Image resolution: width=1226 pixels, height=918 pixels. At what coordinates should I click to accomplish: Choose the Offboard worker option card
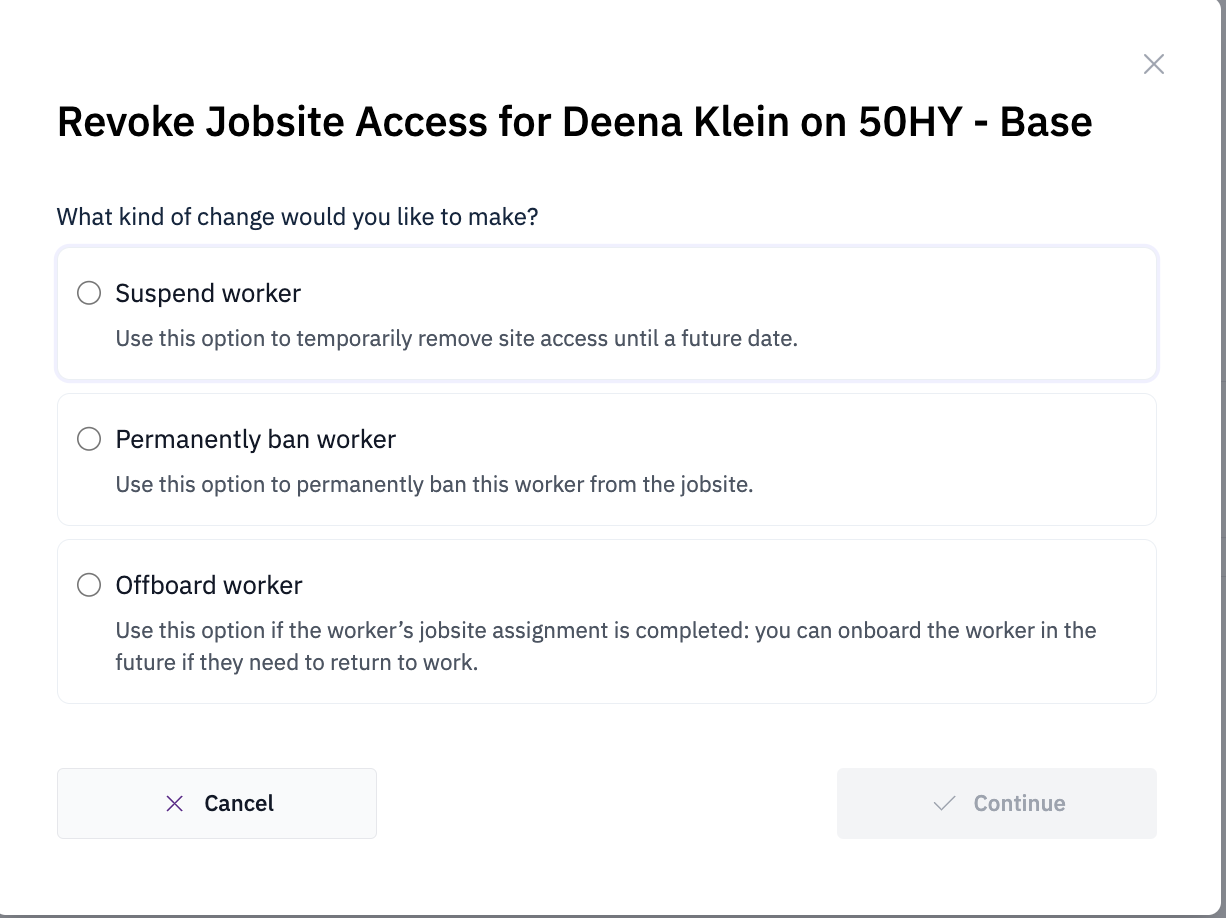pos(607,621)
